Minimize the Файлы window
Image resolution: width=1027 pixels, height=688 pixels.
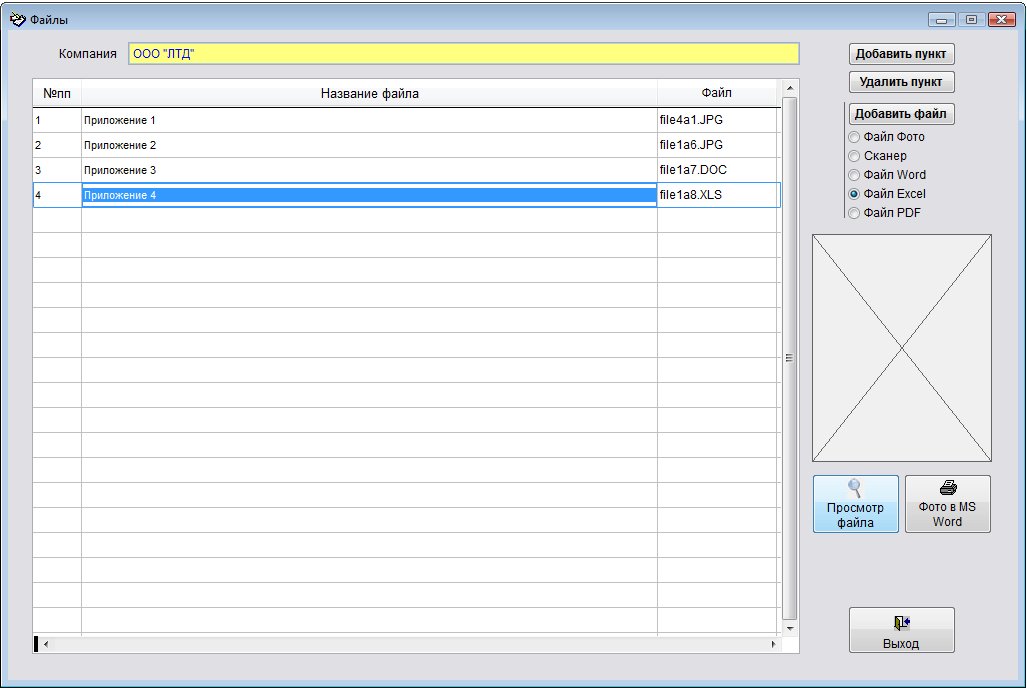click(941, 20)
